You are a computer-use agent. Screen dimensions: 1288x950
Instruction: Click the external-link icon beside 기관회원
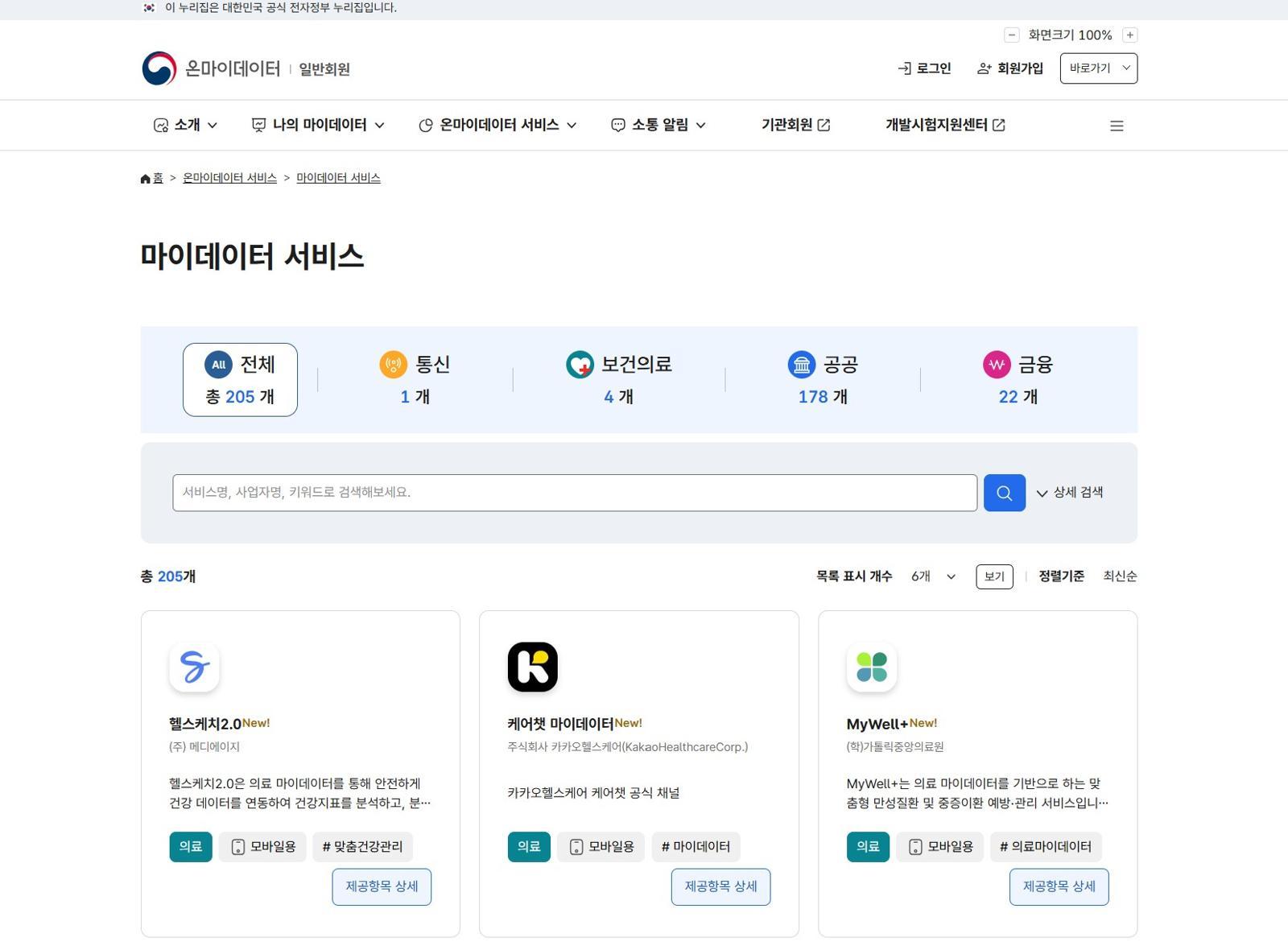(x=824, y=125)
